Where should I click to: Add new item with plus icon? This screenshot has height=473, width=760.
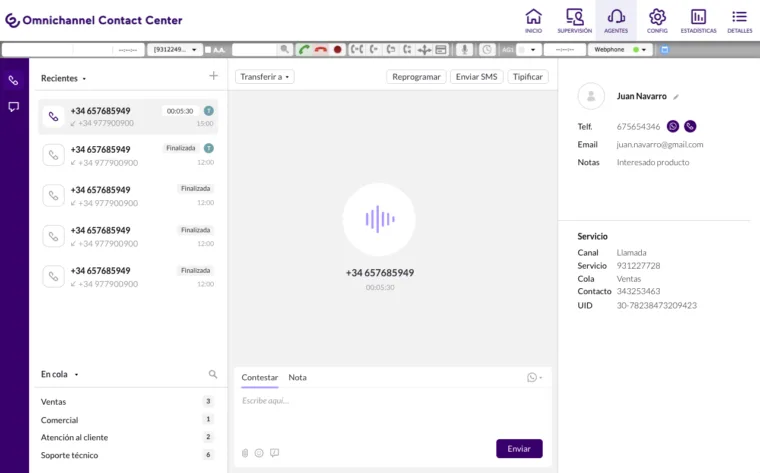point(213,76)
